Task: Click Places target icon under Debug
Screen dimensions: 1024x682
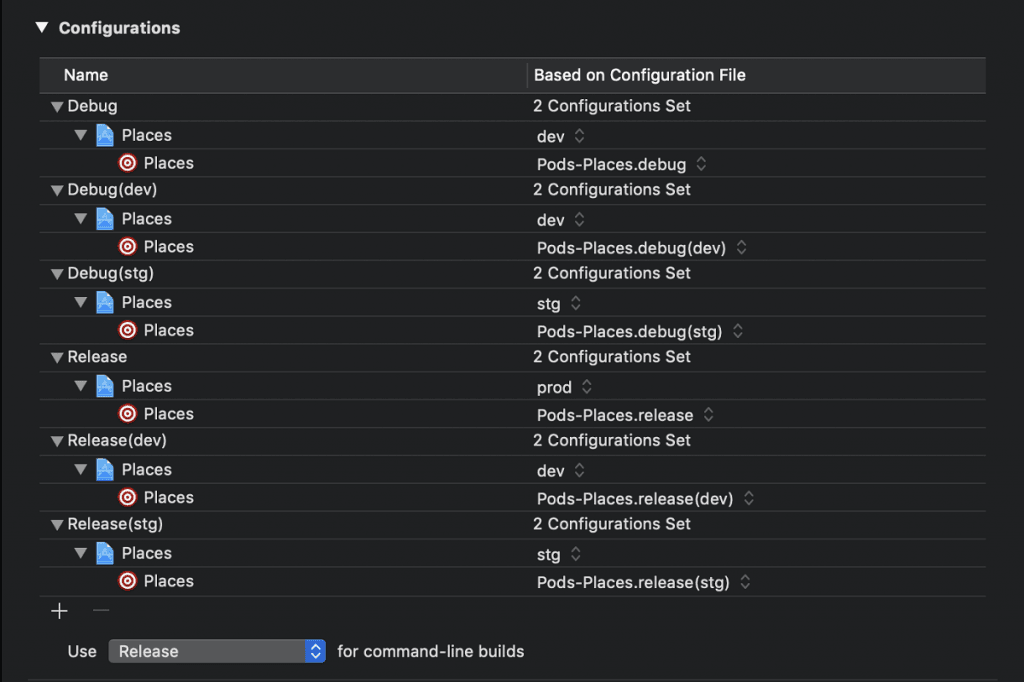Action: (x=127, y=163)
